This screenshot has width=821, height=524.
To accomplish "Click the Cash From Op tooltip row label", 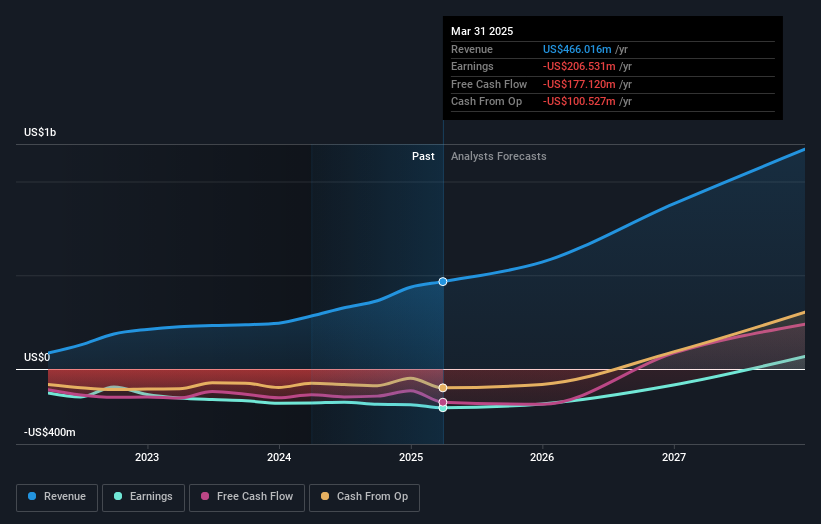I will tap(486, 102).
